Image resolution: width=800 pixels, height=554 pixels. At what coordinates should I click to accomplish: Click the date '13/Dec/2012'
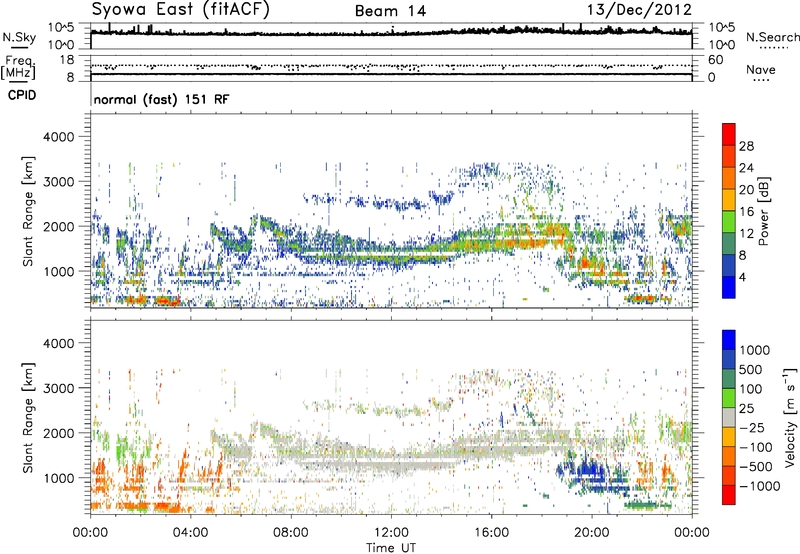(640, 10)
